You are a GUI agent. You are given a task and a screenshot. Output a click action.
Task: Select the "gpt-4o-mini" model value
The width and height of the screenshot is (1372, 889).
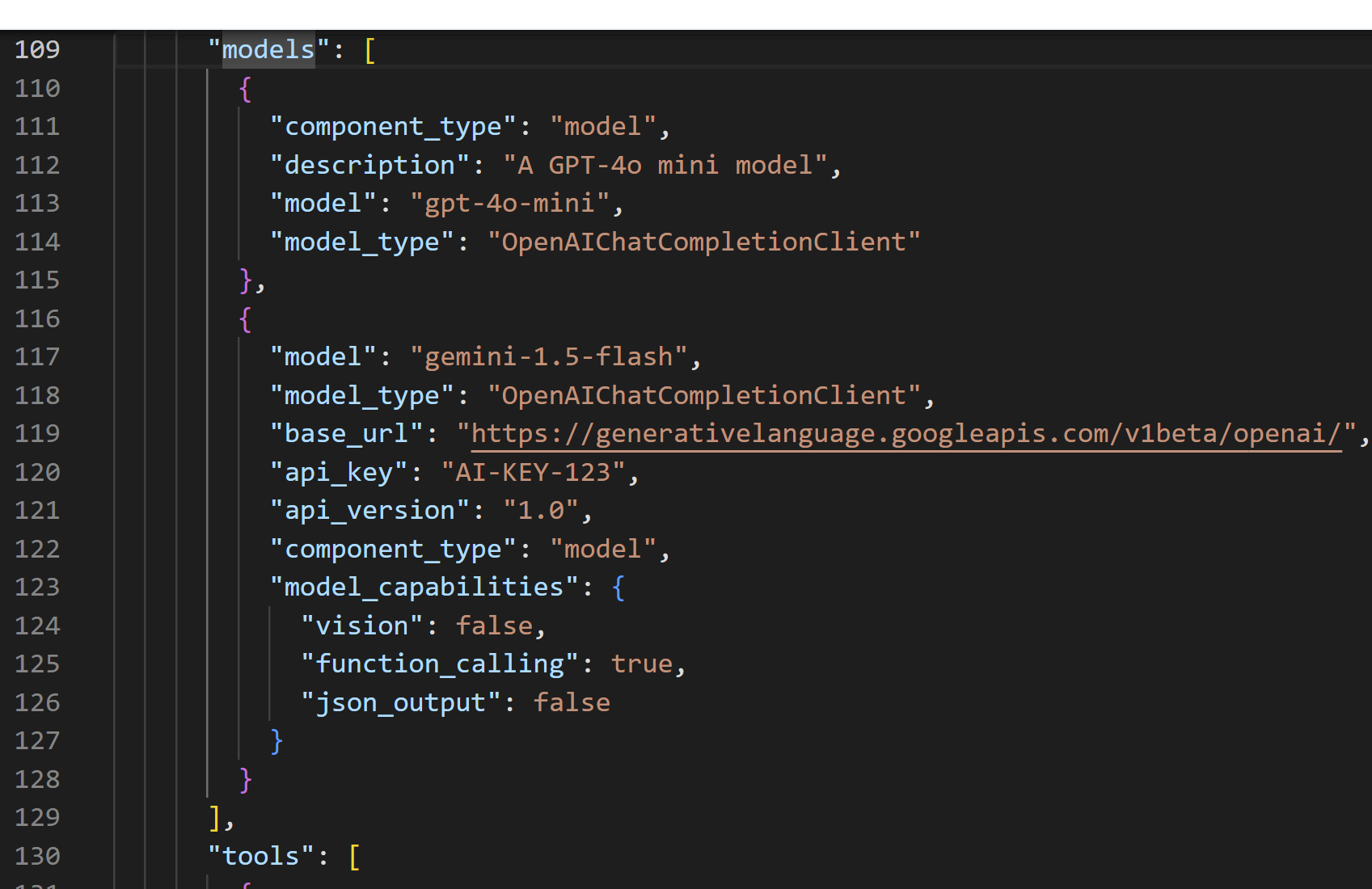tap(515, 203)
